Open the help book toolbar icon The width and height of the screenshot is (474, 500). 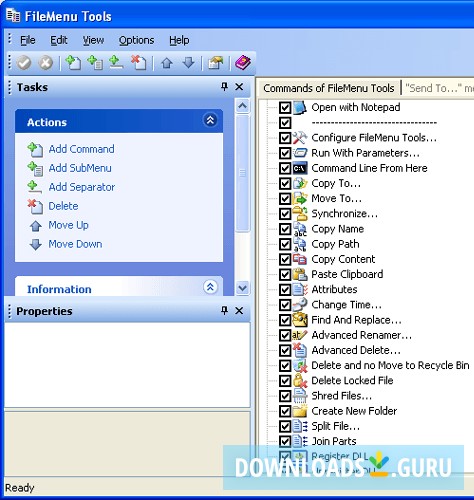[243, 63]
